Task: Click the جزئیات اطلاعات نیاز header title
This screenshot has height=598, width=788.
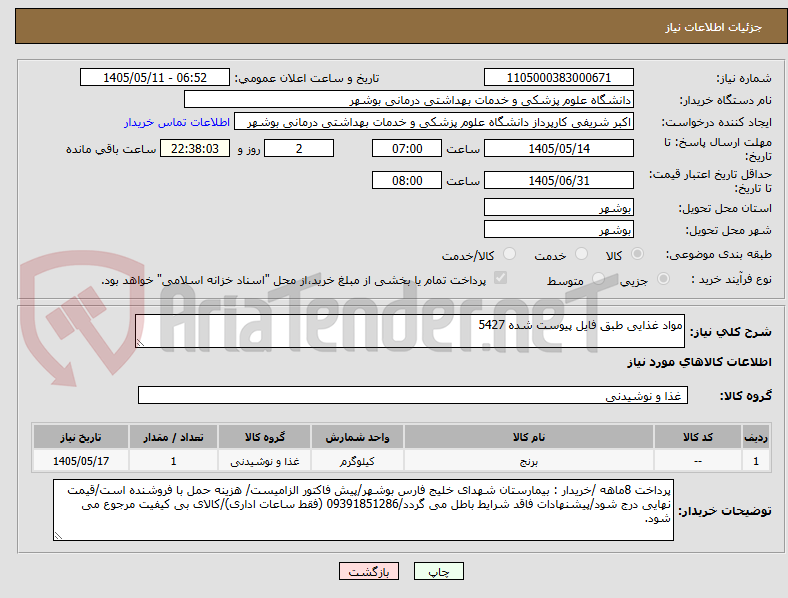Action: tap(714, 27)
